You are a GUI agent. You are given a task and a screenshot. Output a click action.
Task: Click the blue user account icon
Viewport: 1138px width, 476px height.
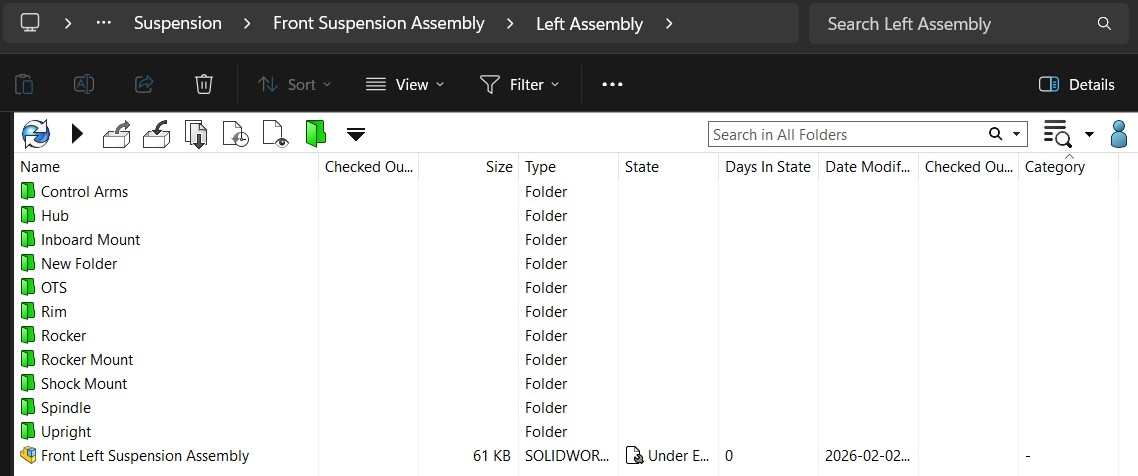(x=1121, y=133)
